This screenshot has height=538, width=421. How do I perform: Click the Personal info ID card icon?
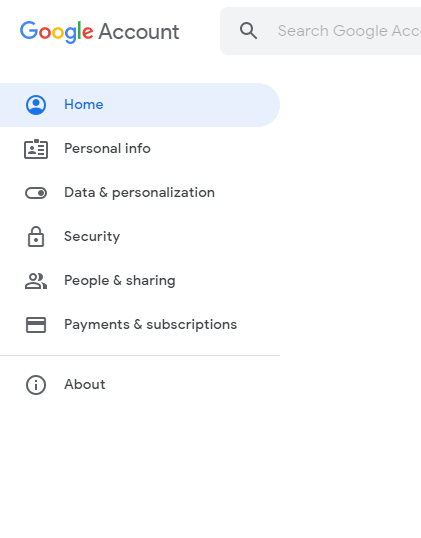[36, 149]
